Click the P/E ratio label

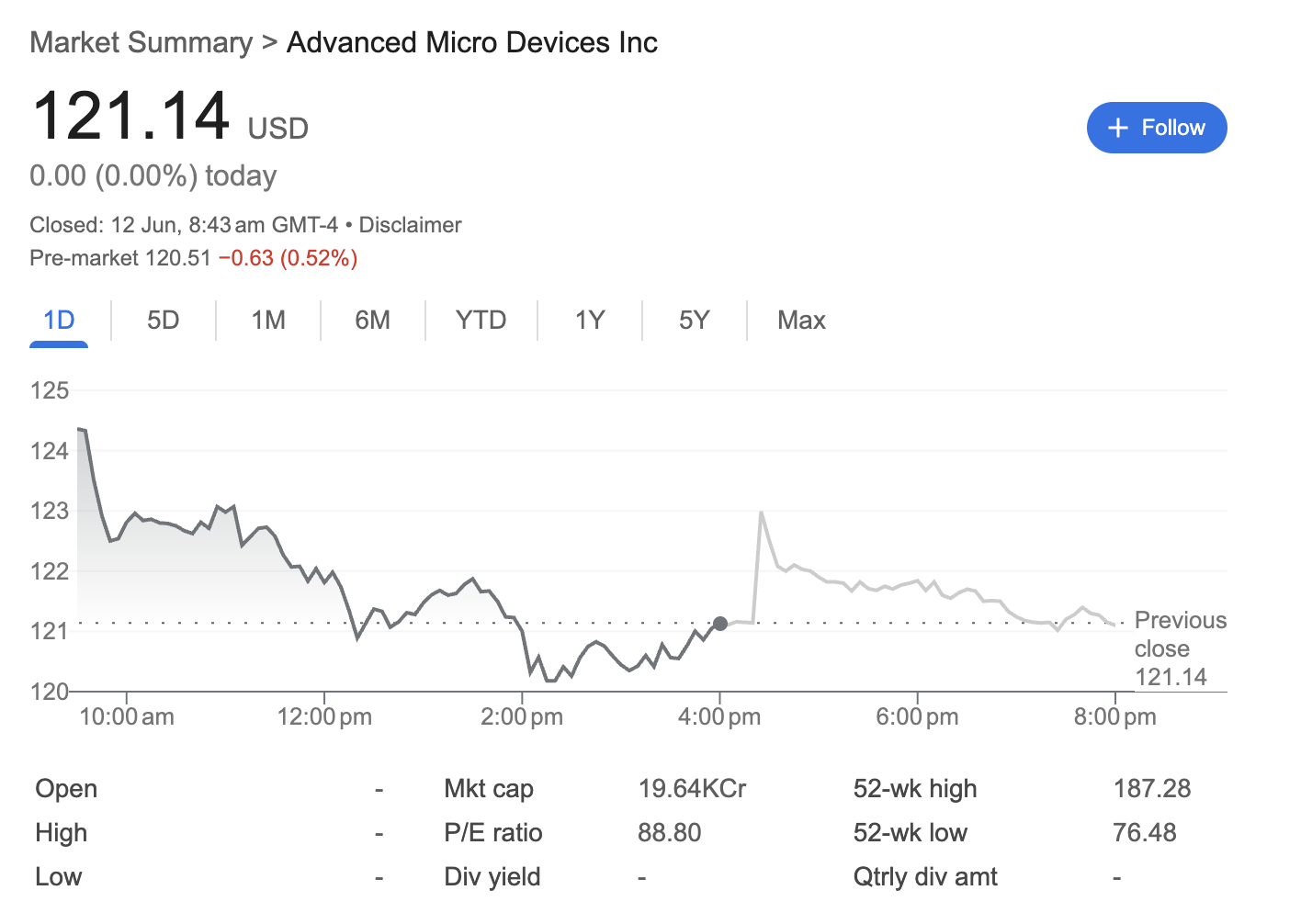[x=493, y=833]
